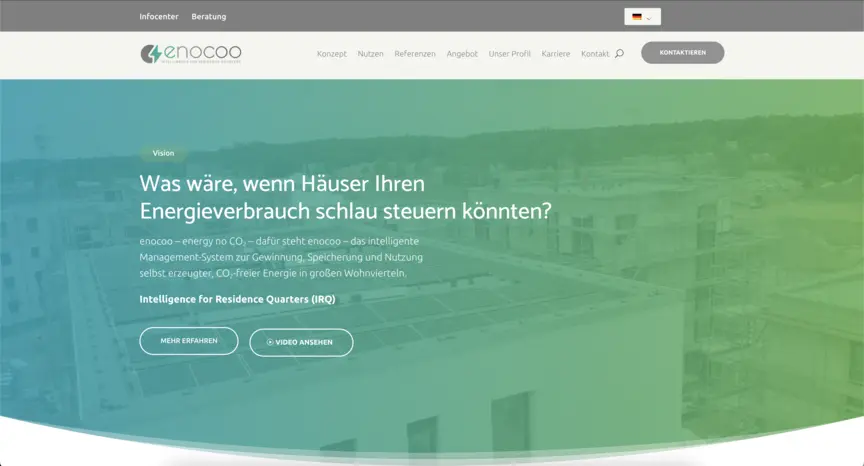Open the Beratung link
This screenshot has width=864, height=466.
pyautogui.click(x=209, y=17)
